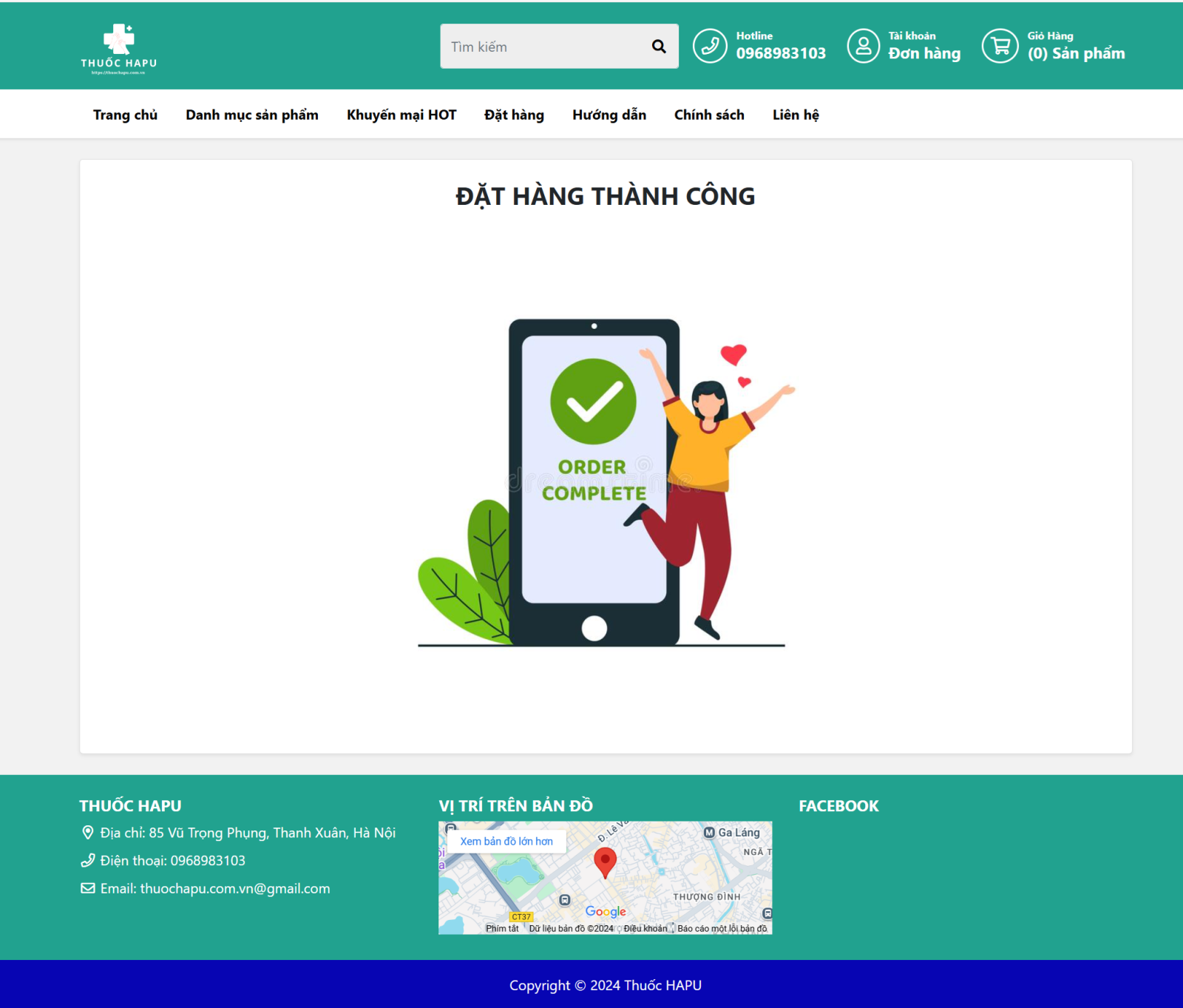Go to Trang chủ menu item
This screenshot has width=1183, height=1008.
pyautogui.click(x=125, y=115)
